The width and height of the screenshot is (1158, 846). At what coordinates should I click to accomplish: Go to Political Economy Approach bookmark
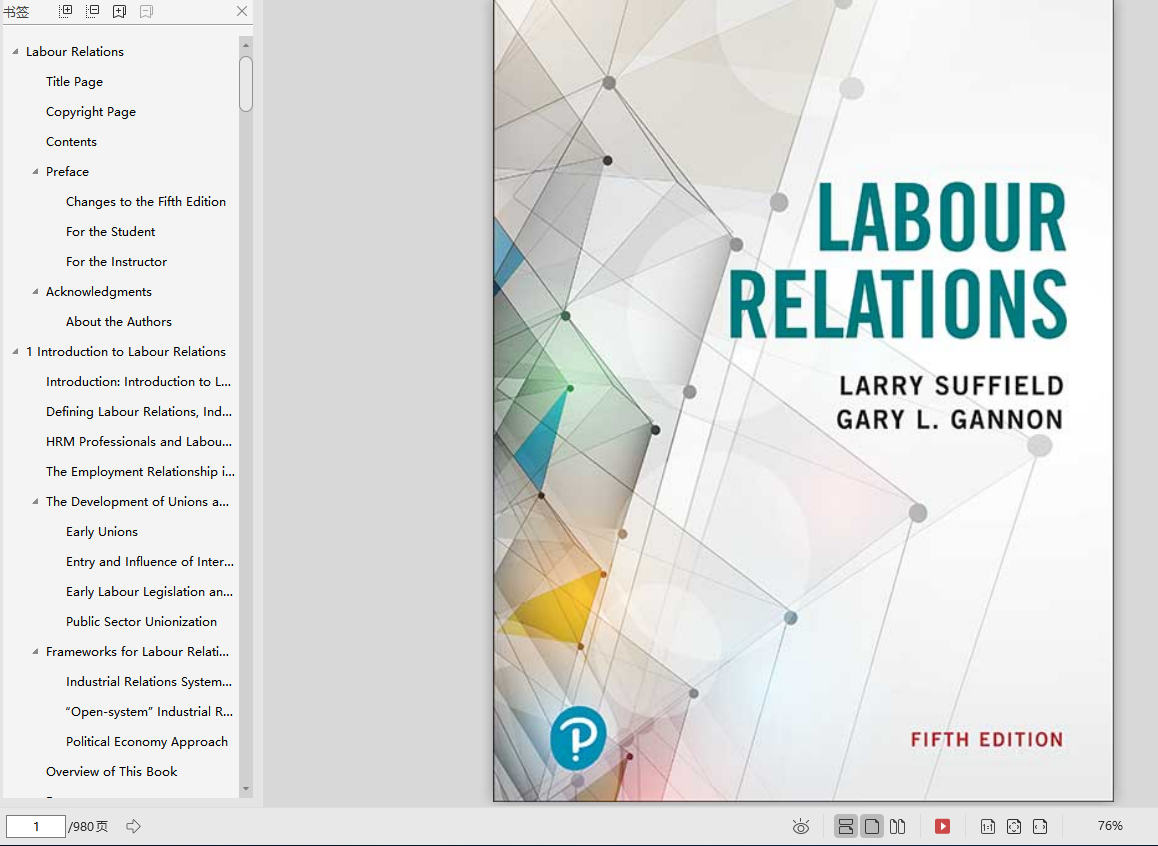[147, 741]
